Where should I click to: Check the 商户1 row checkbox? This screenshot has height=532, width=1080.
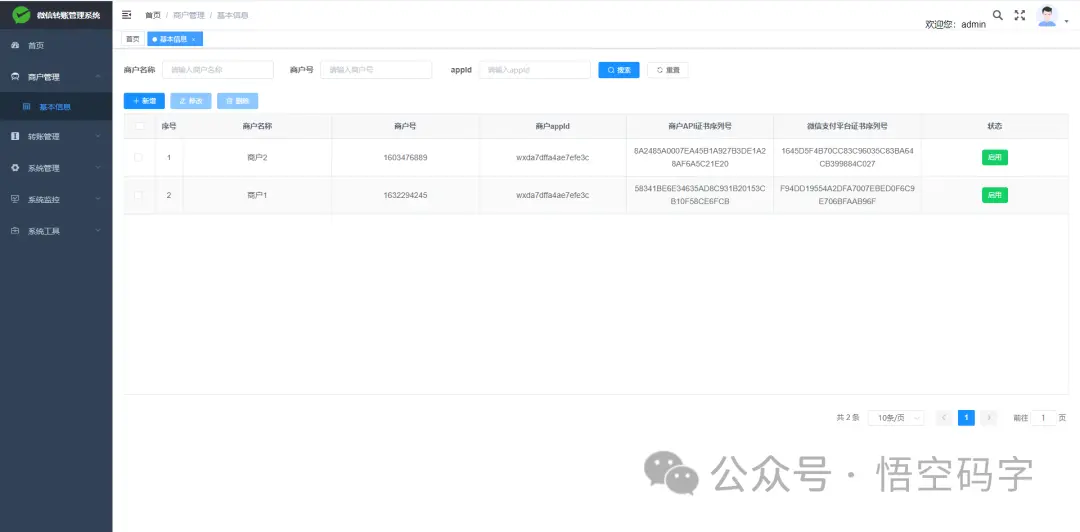coord(138,195)
